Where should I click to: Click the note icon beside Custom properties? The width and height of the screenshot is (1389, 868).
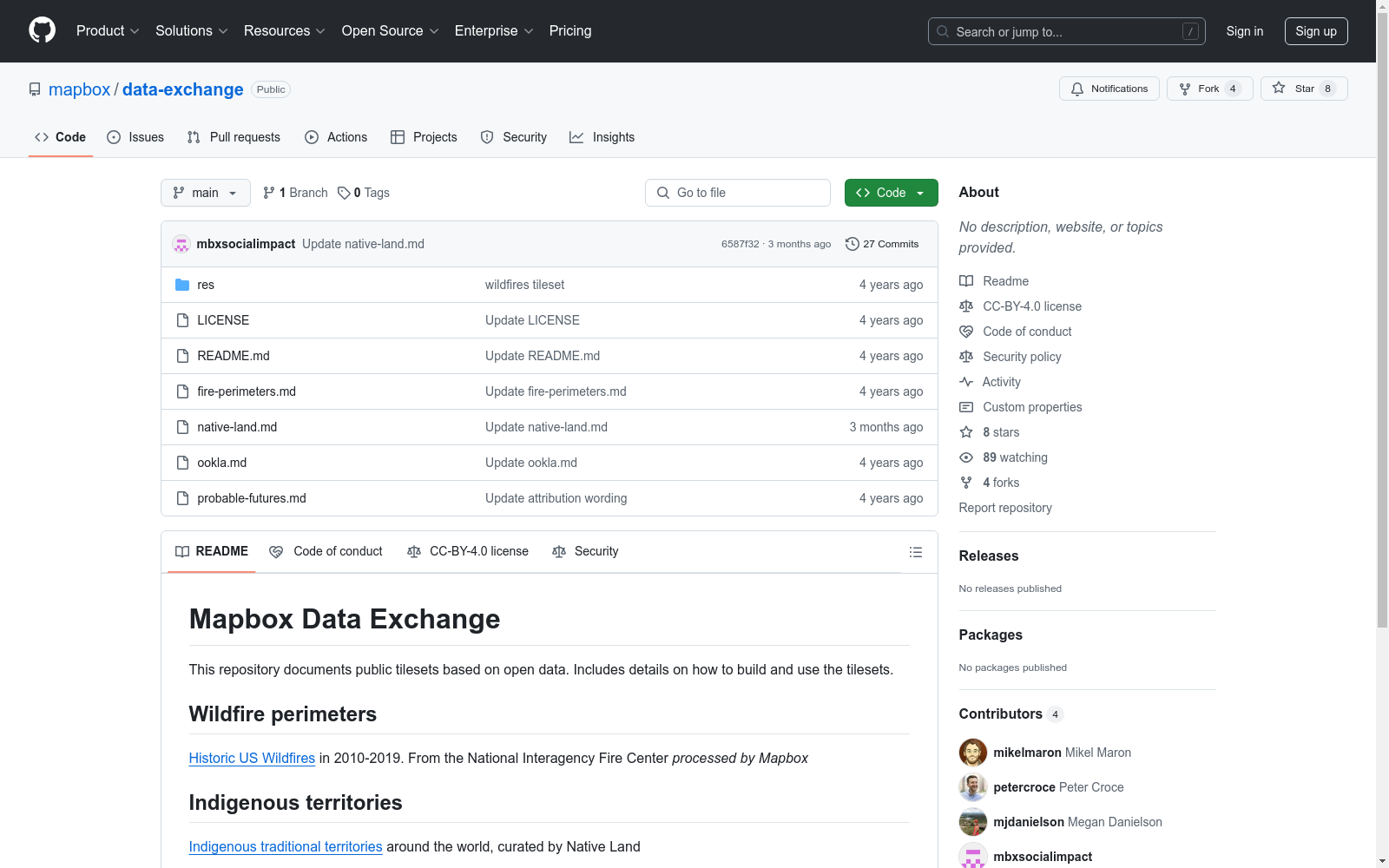[x=966, y=407]
